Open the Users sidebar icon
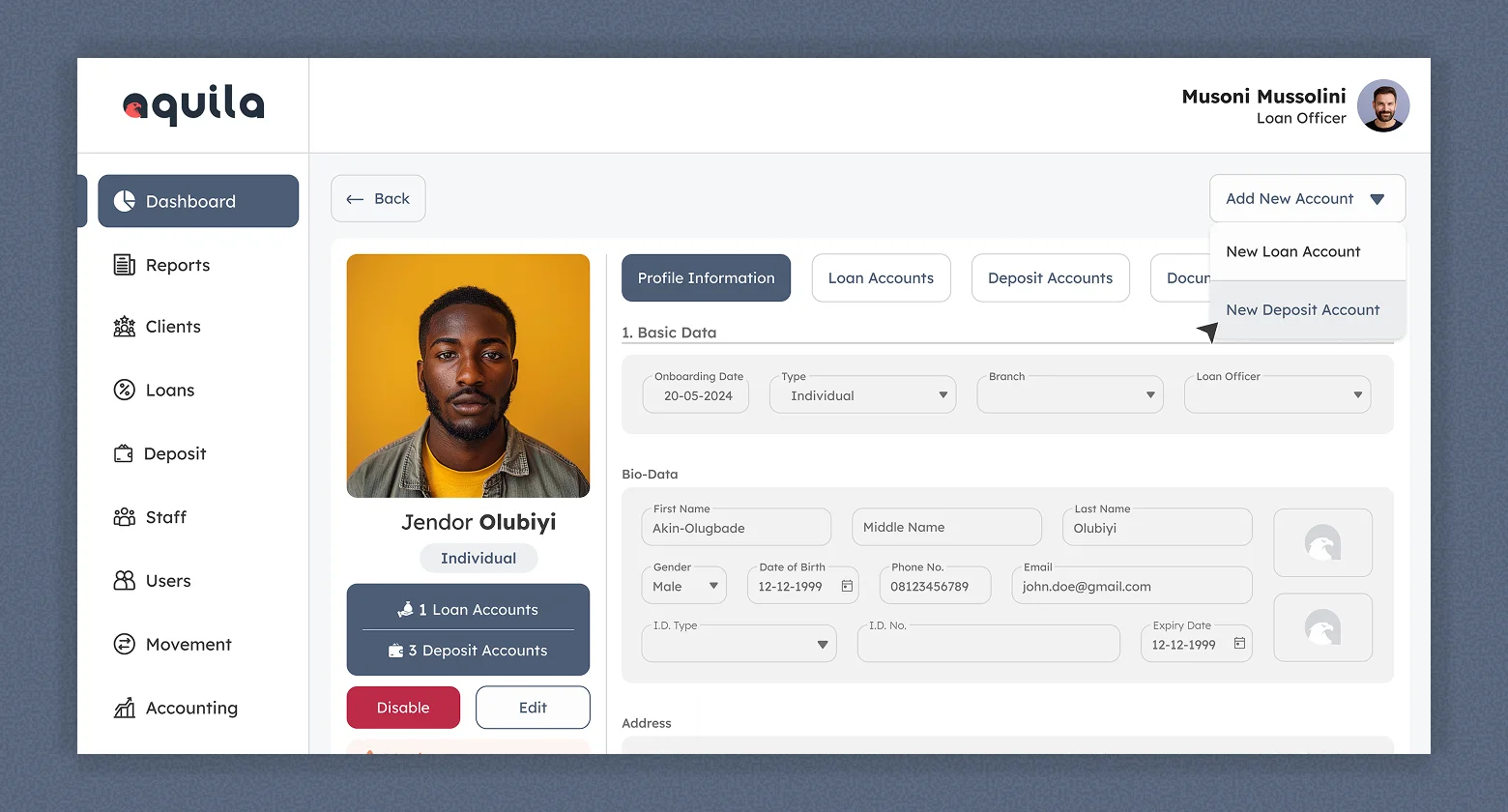This screenshot has width=1508, height=812. [x=125, y=581]
